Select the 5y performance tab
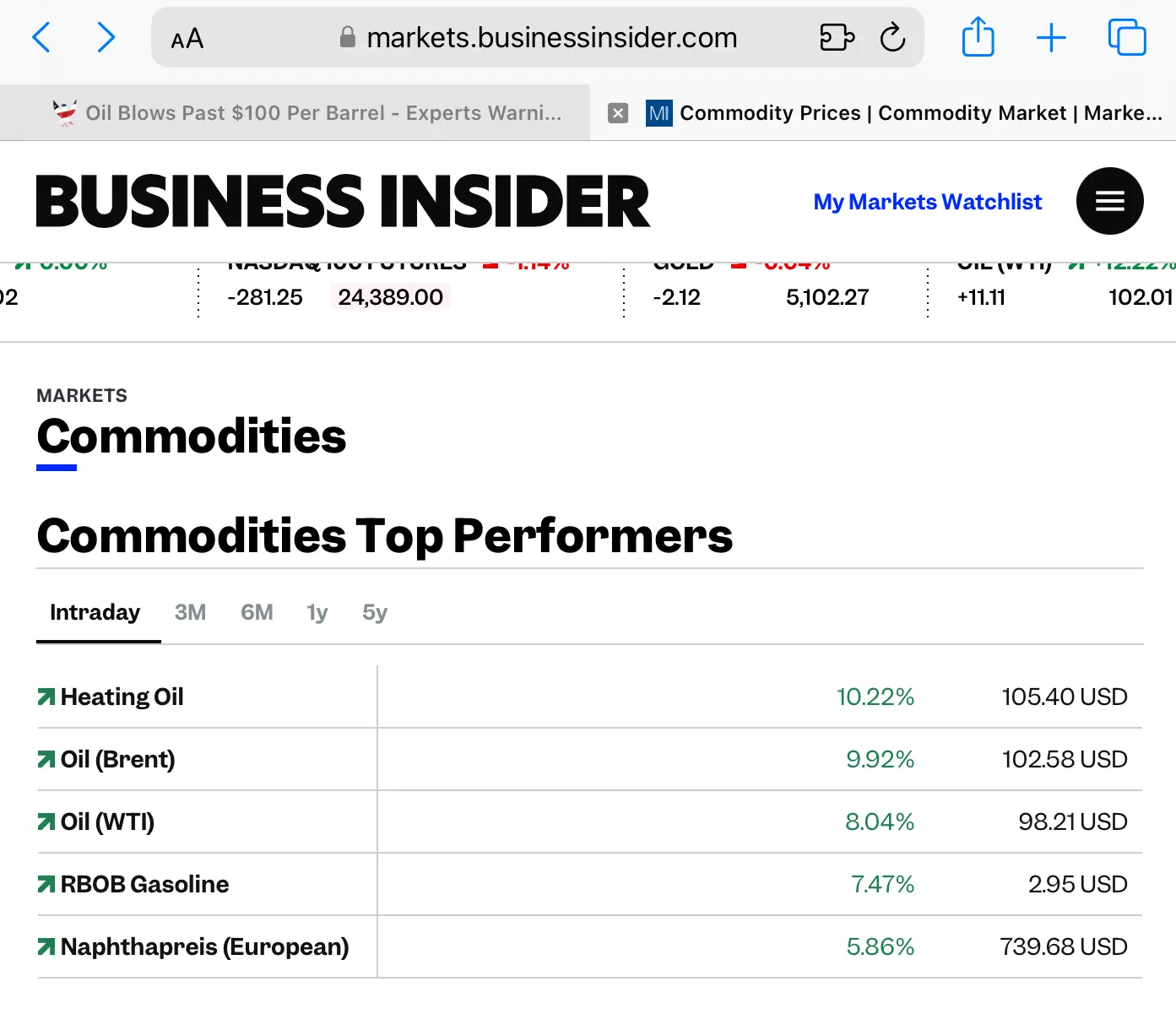The width and height of the screenshot is (1176, 1014). (374, 612)
